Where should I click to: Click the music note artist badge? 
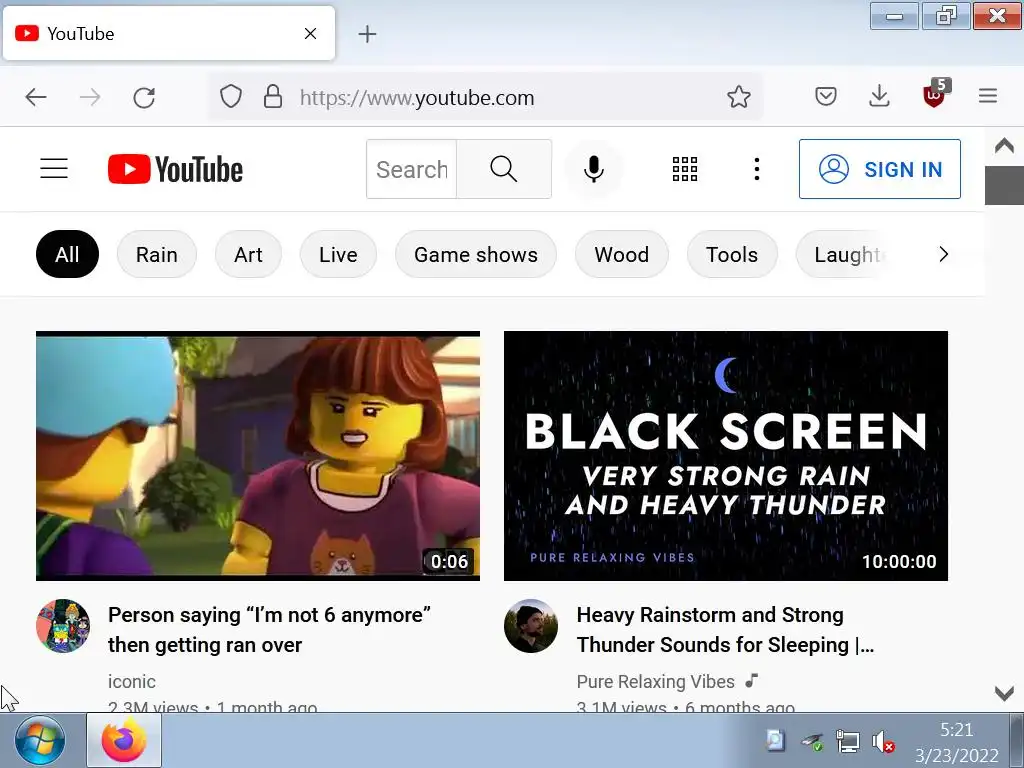752,680
